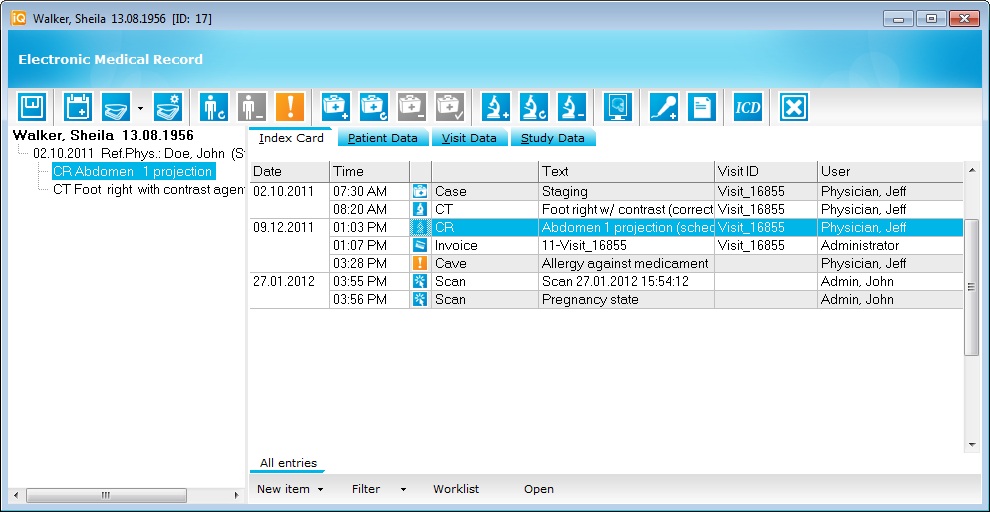The height and width of the screenshot is (512, 990).
Task: Expand the Filter dropdown menu
Action: pos(379,489)
